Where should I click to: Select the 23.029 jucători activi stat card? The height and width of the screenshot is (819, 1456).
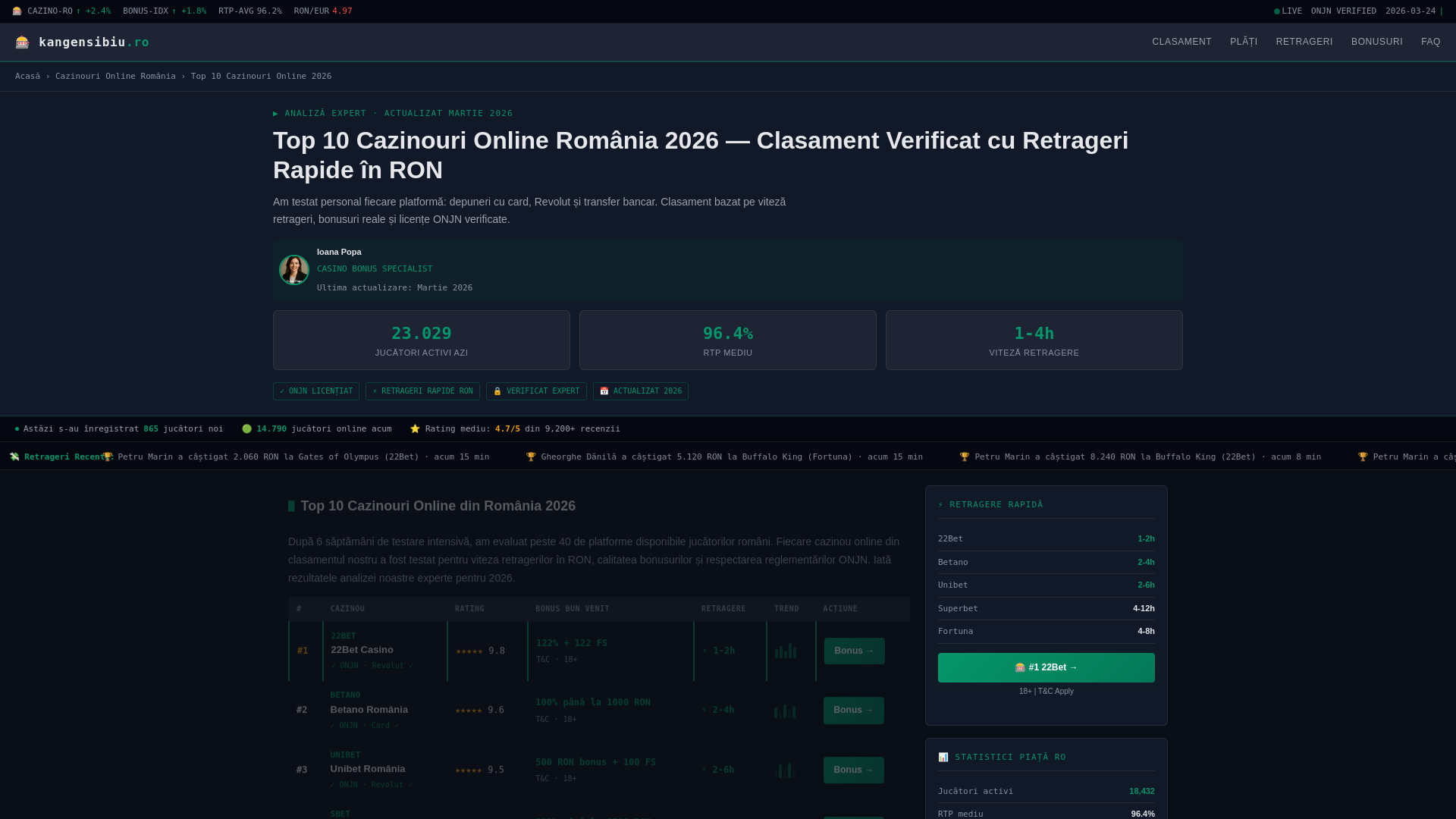coord(422,340)
